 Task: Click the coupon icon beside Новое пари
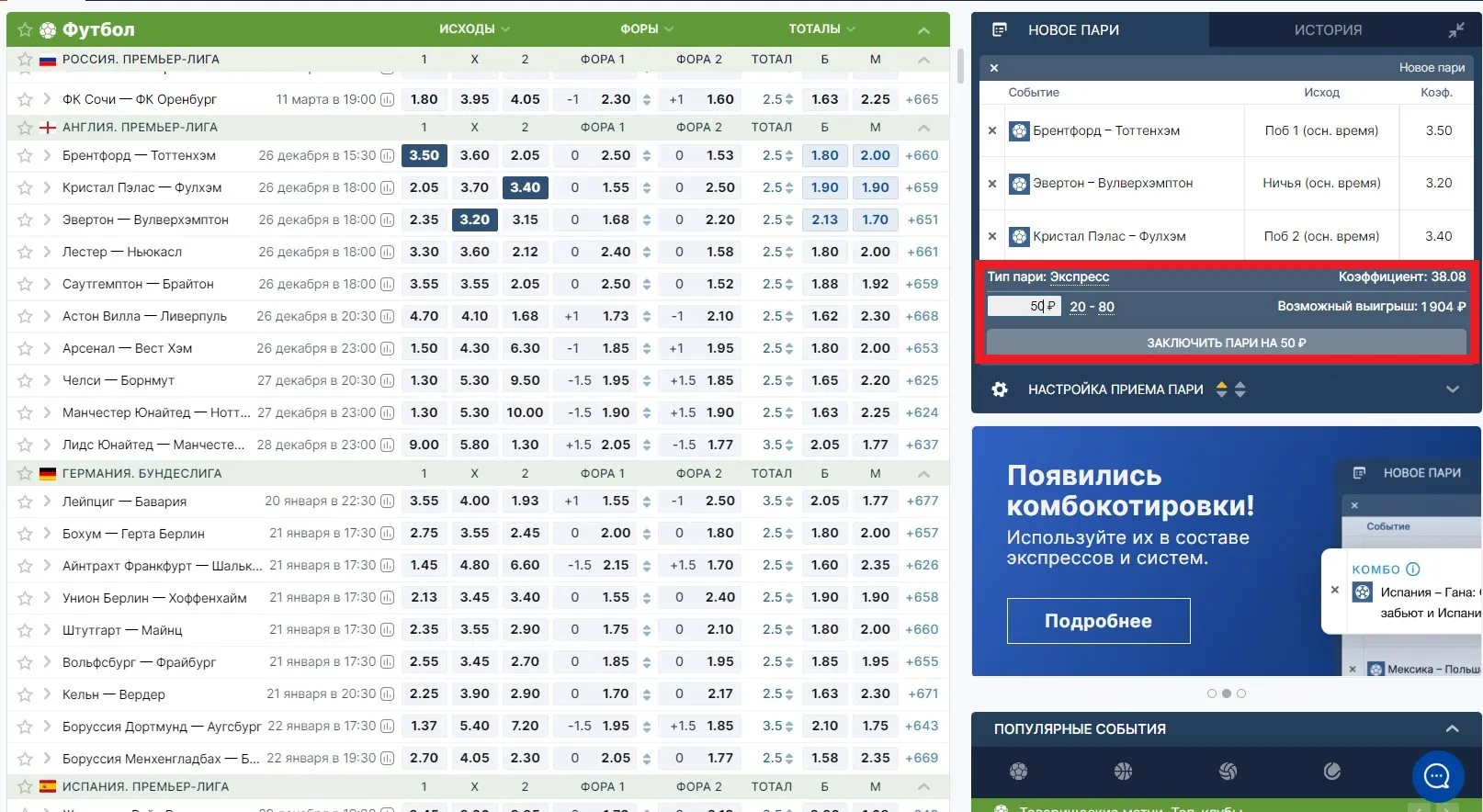pyautogui.click(x=1000, y=30)
